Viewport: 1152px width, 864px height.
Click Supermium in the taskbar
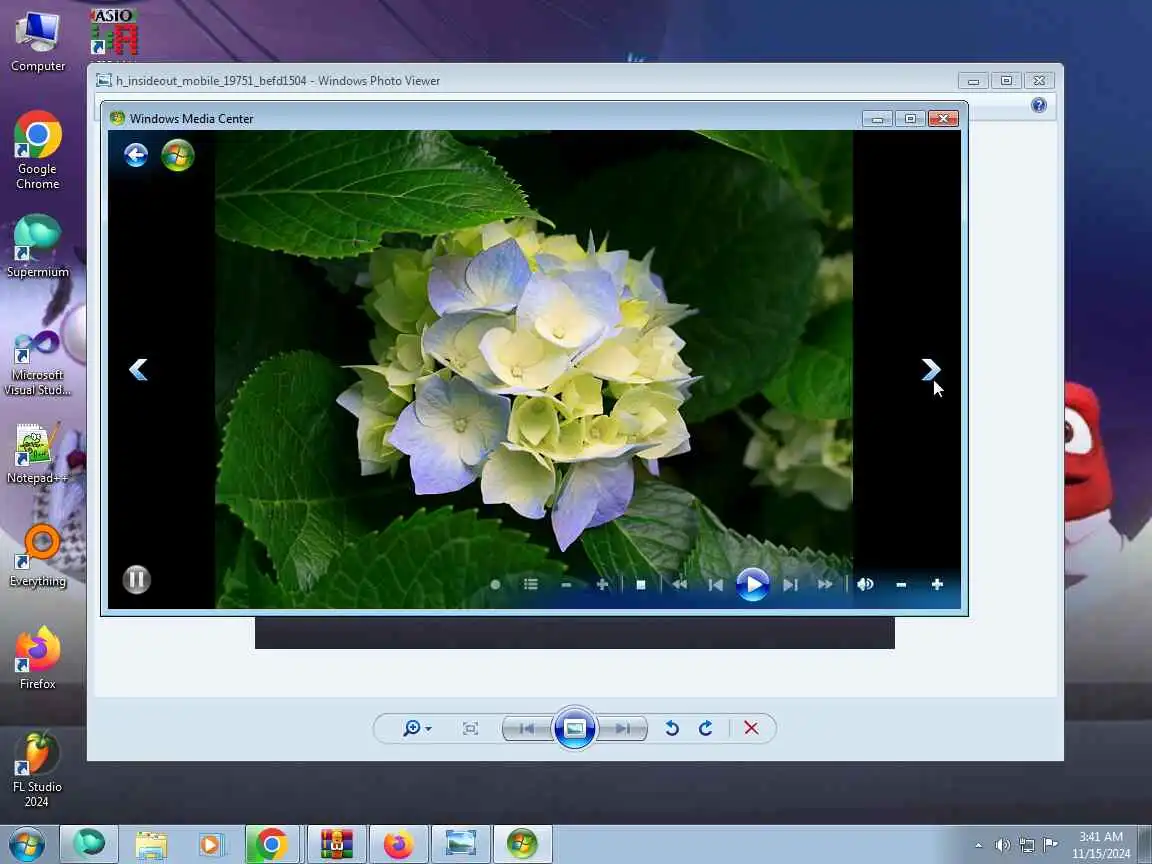(x=89, y=843)
